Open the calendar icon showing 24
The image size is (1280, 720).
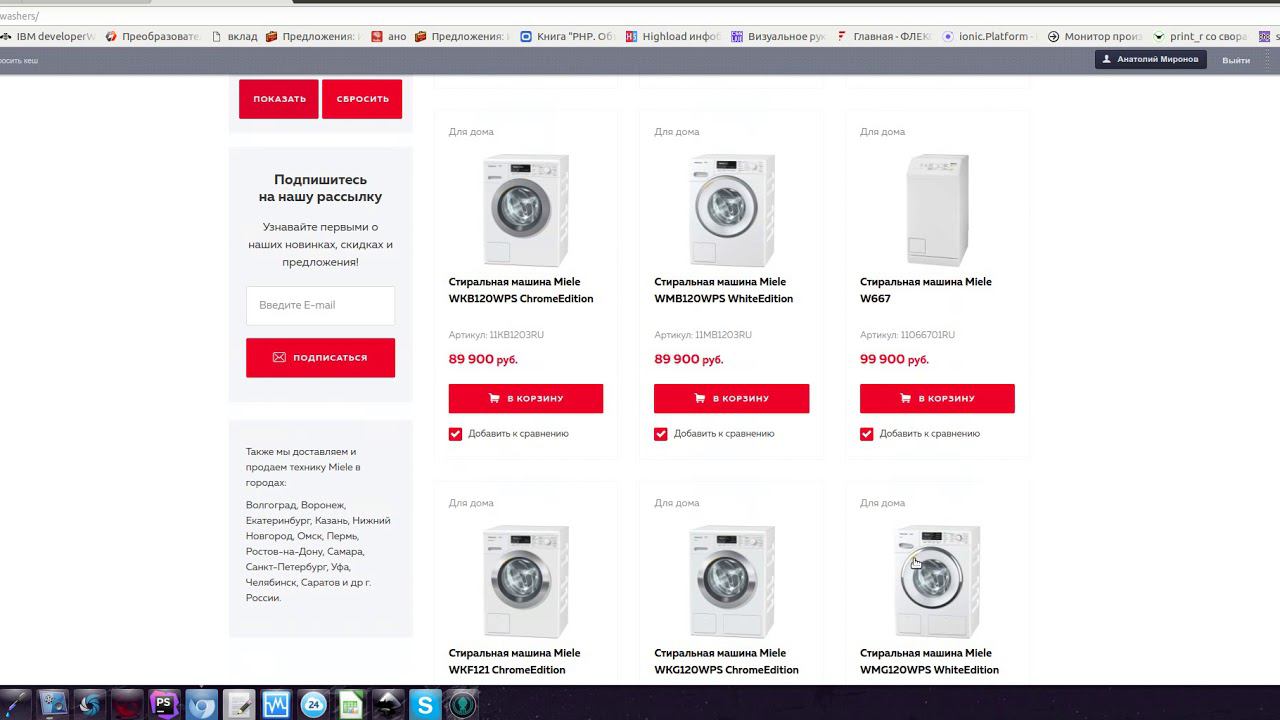pyautogui.click(x=314, y=705)
